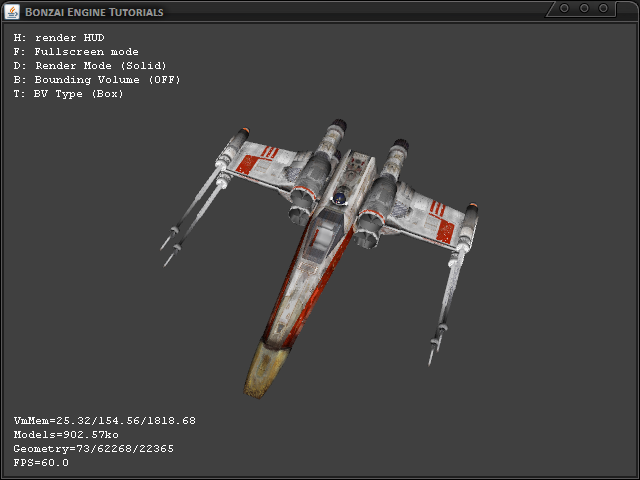
Task: Click the "B: Bounding Volume (OFF)" line
Action: tap(97, 80)
